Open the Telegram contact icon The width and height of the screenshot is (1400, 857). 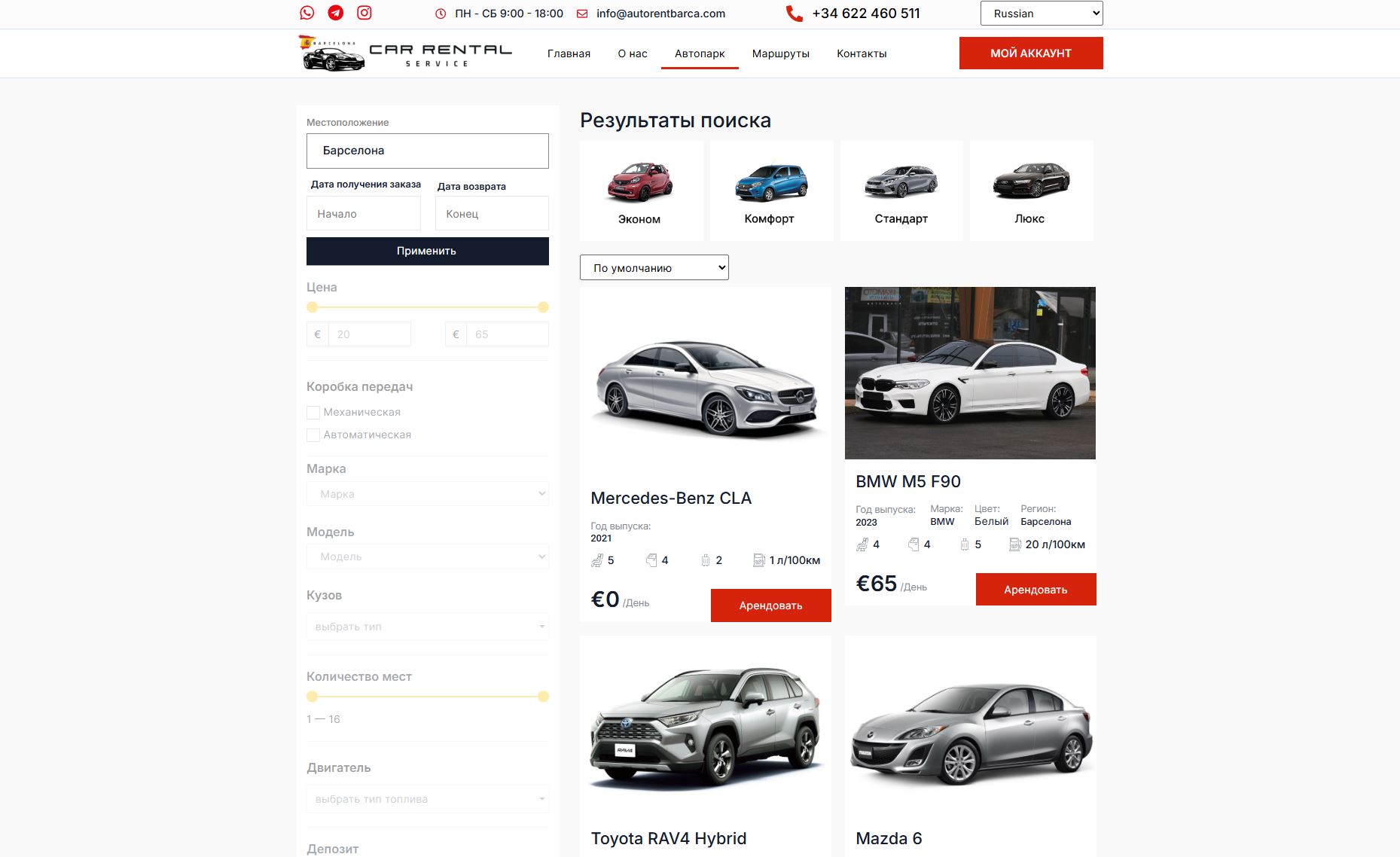(x=336, y=13)
